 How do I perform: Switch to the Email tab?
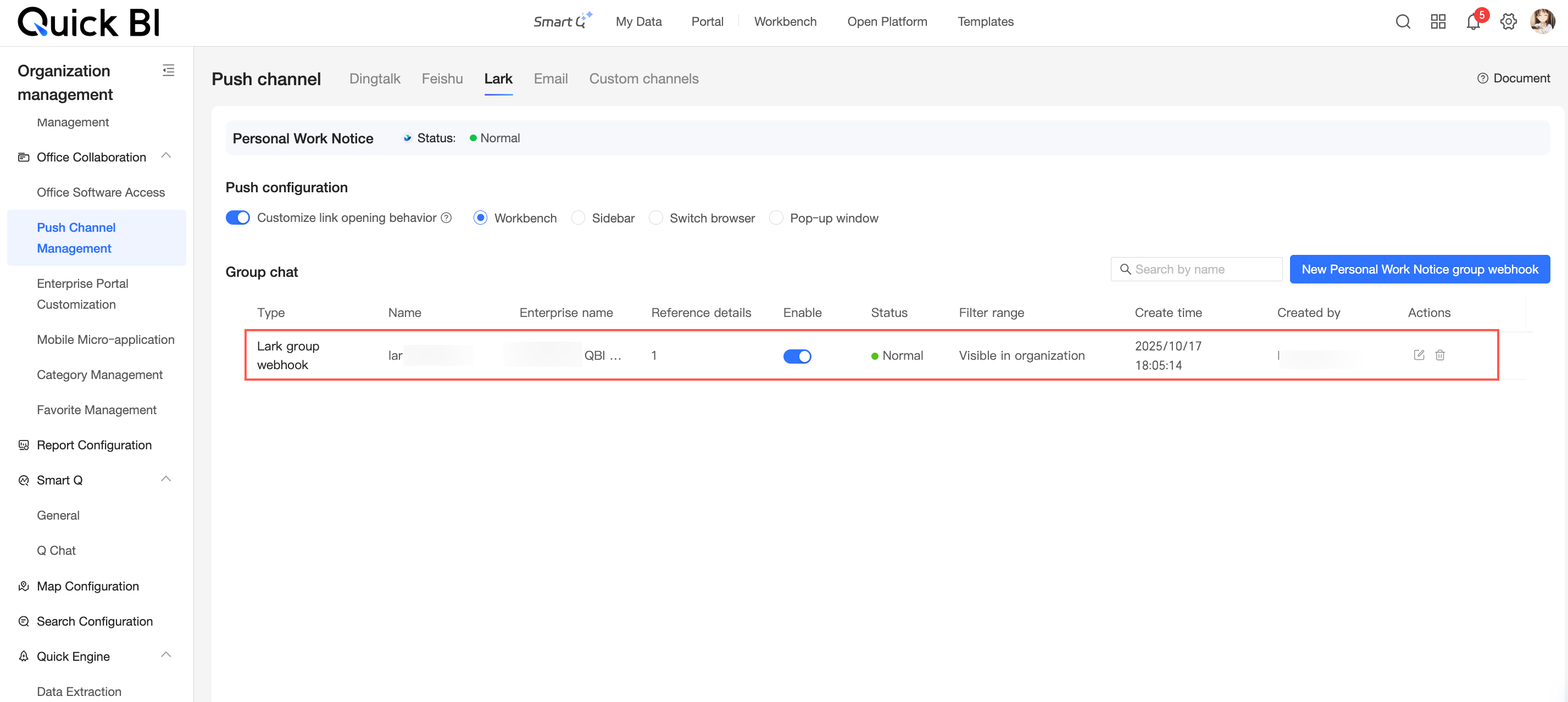coord(551,79)
